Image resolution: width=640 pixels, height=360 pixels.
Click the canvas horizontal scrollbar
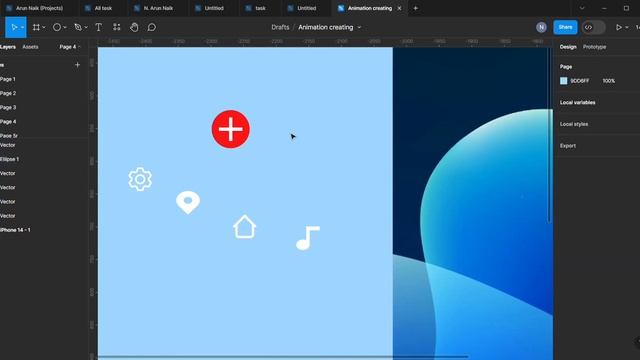282,357
